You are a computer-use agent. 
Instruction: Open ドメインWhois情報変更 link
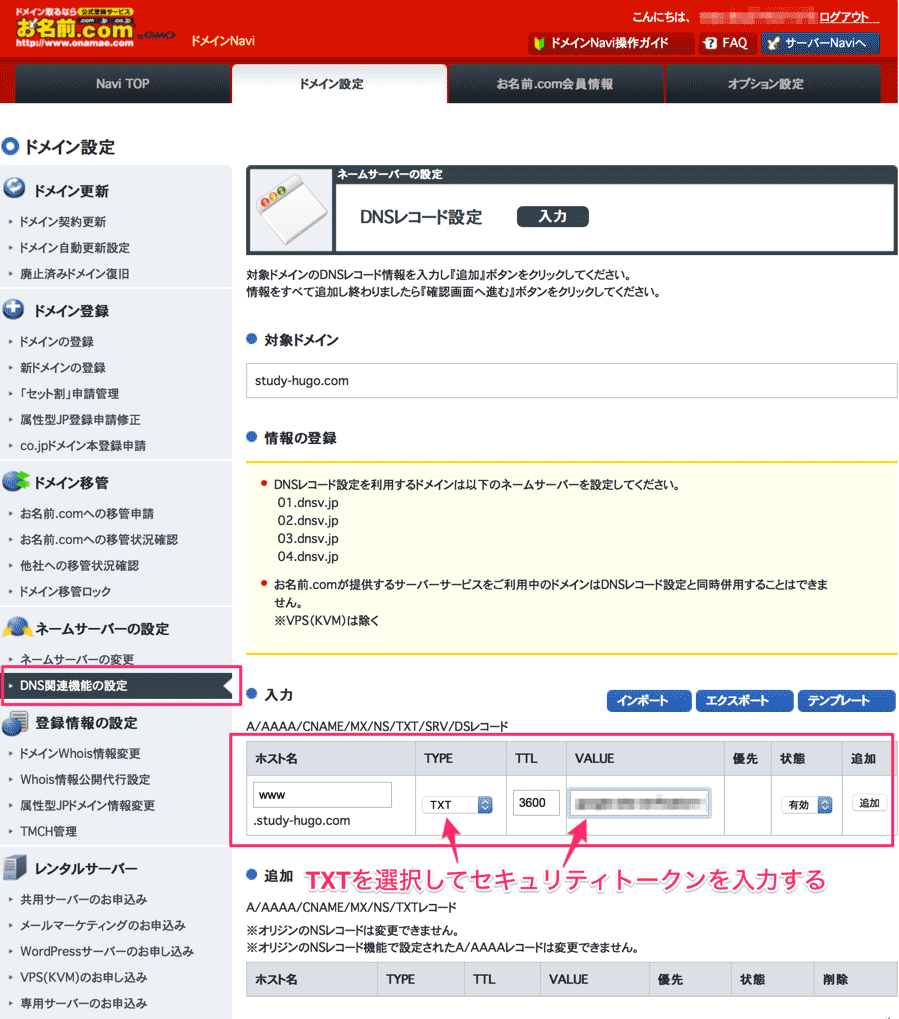coord(80,753)
